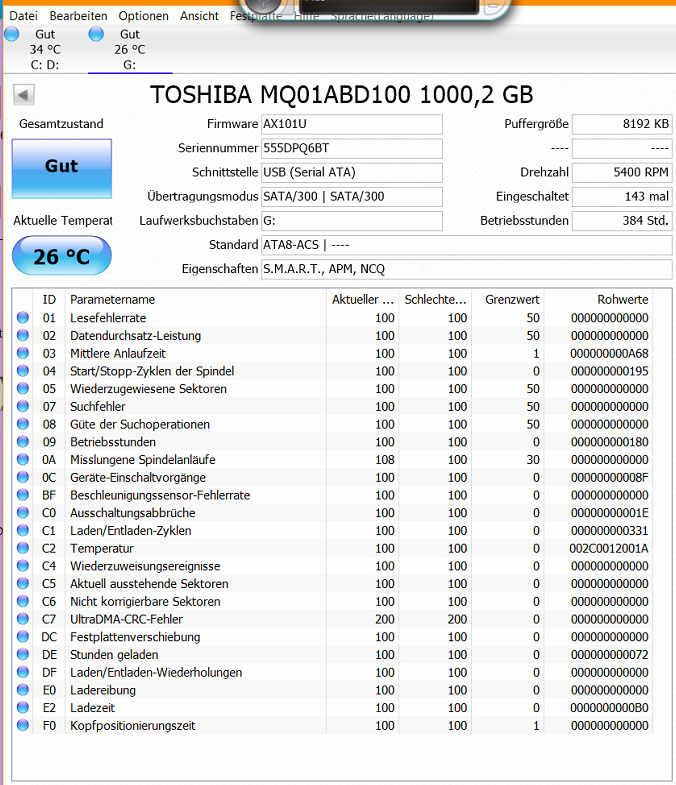The image size is (676, 785).
Task: Click status icon for Laden/Entladen-Zyklen row
Action: [23, 530]
